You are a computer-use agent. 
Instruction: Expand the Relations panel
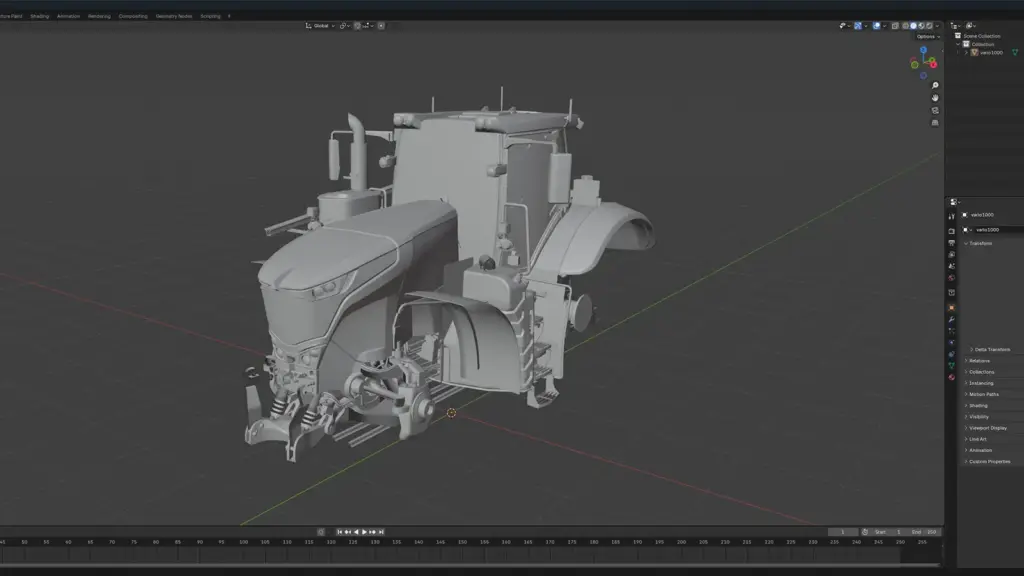pos(979,361)
